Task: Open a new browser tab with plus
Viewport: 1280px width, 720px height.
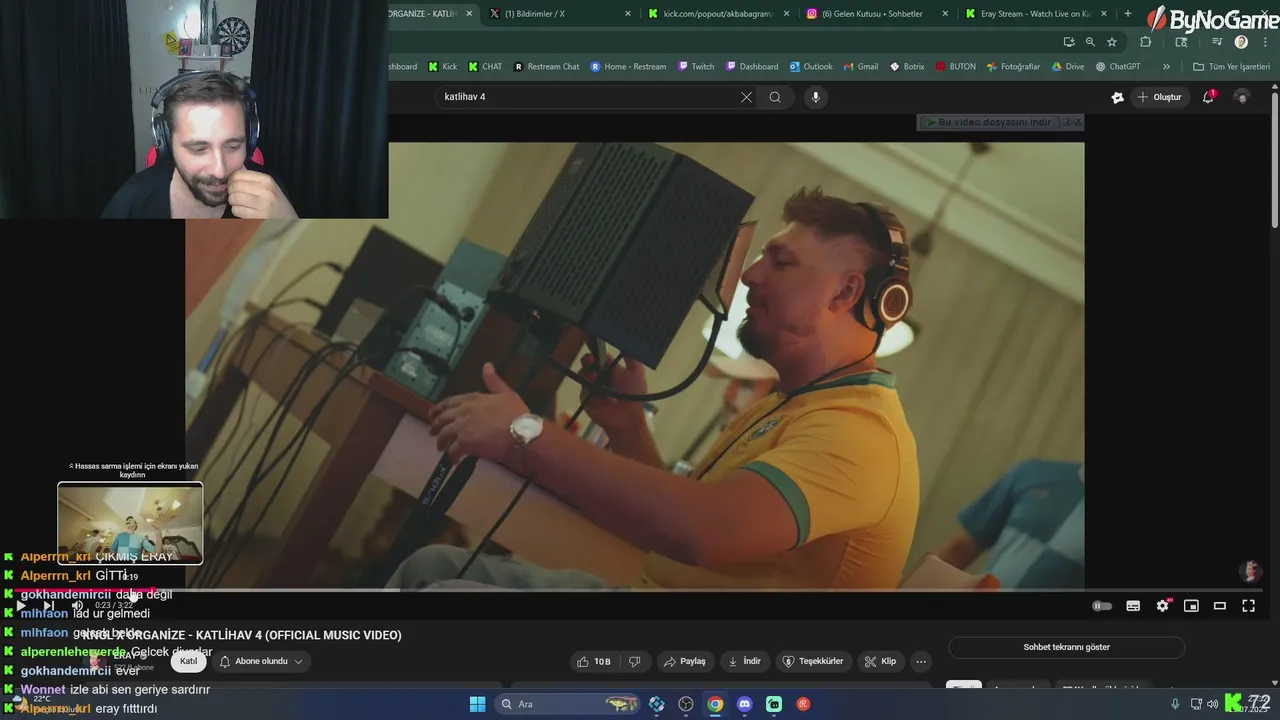Action: 1128,14
